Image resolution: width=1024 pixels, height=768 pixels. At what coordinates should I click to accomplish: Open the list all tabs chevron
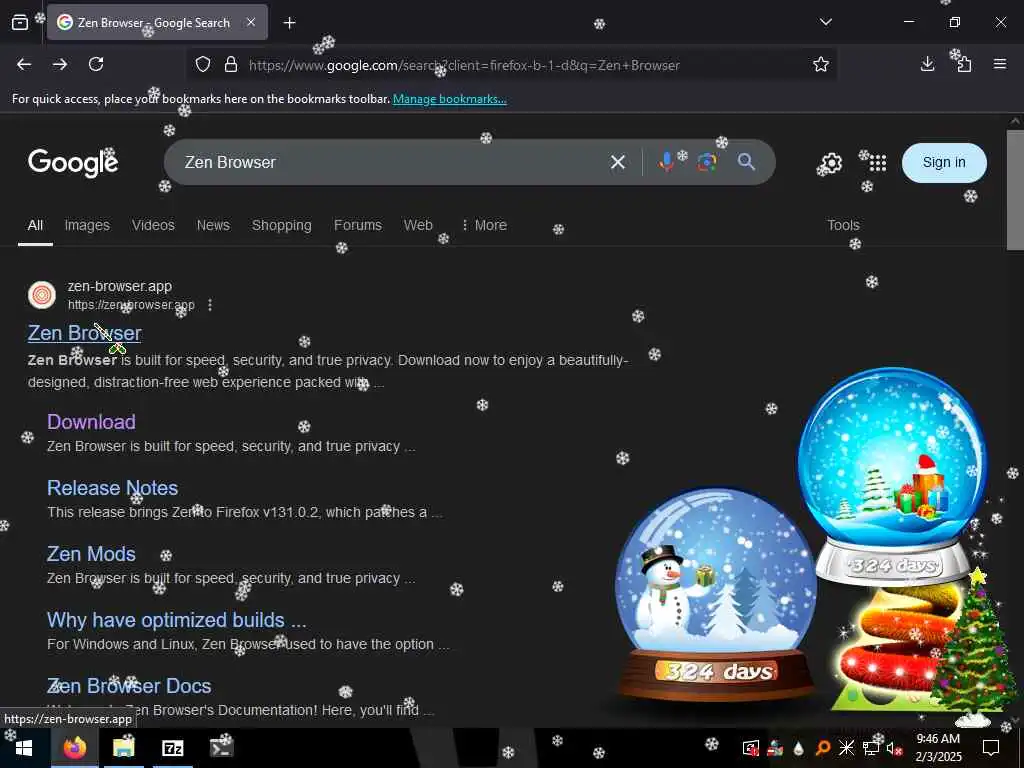(825, 22)
